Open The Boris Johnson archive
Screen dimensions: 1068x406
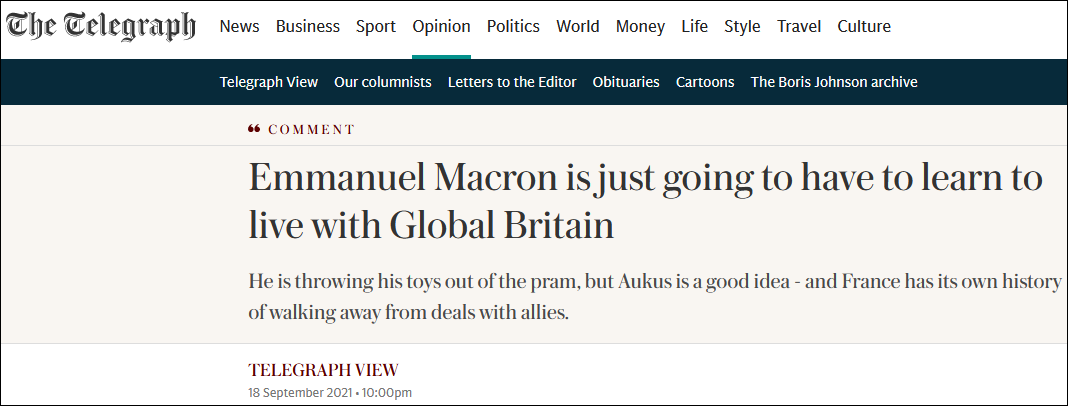[834, 82]
